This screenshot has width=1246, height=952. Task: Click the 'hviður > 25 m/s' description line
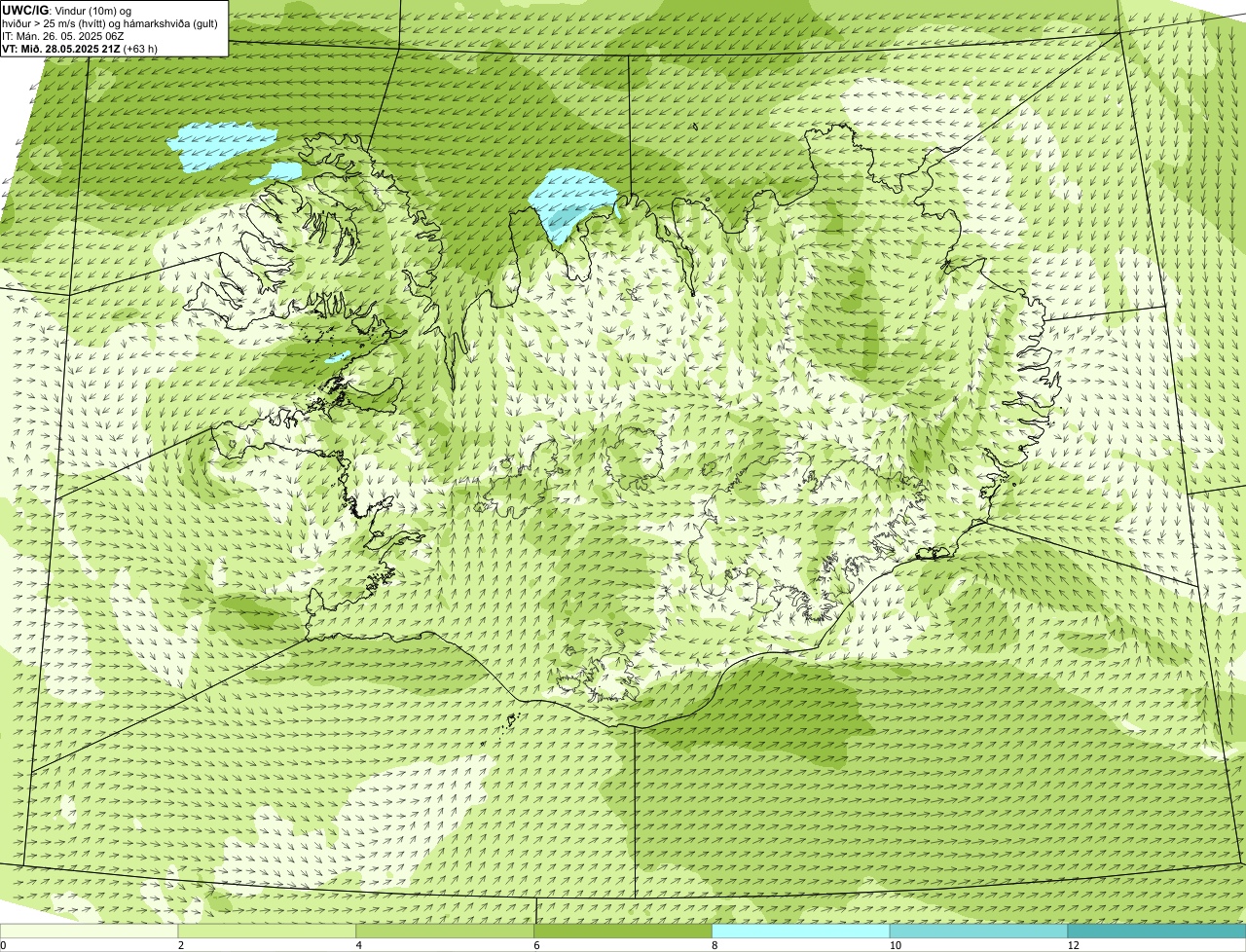click(x=110, y=22)
